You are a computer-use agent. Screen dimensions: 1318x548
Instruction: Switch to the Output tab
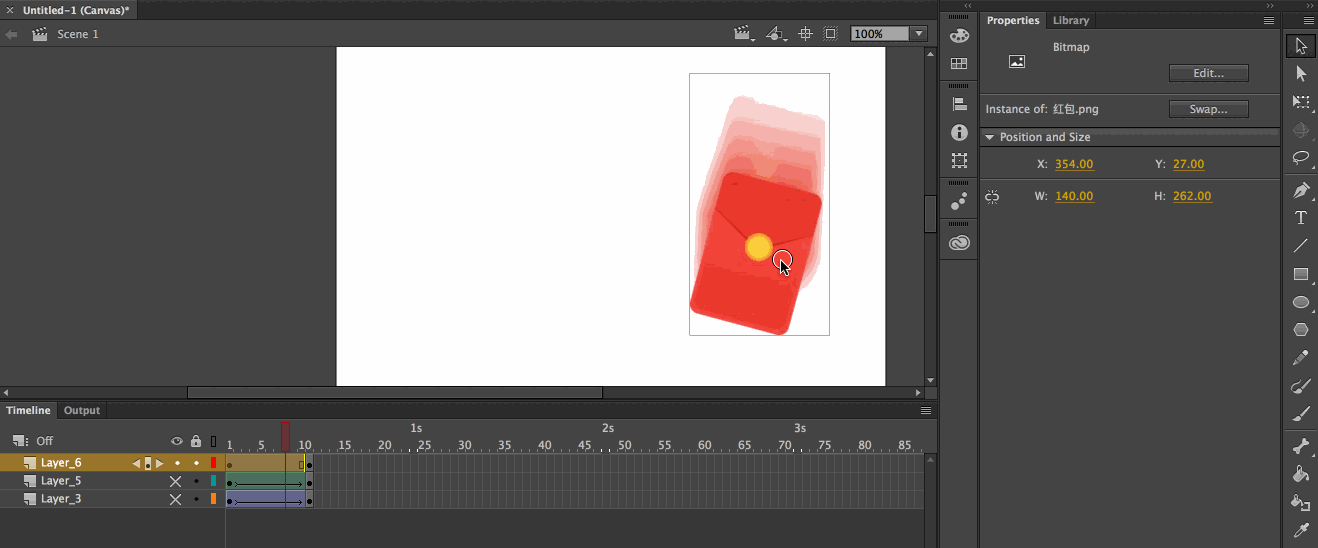click(x=82, y=410)
